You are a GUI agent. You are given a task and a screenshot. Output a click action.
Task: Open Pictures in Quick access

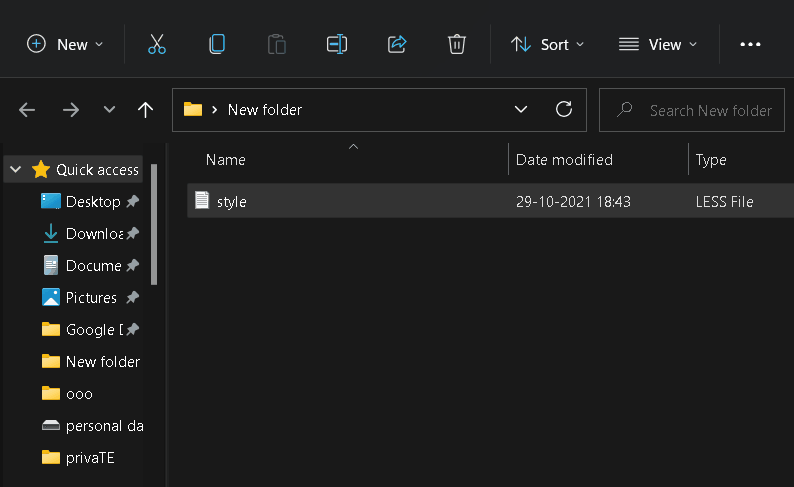tap(91, 298)
